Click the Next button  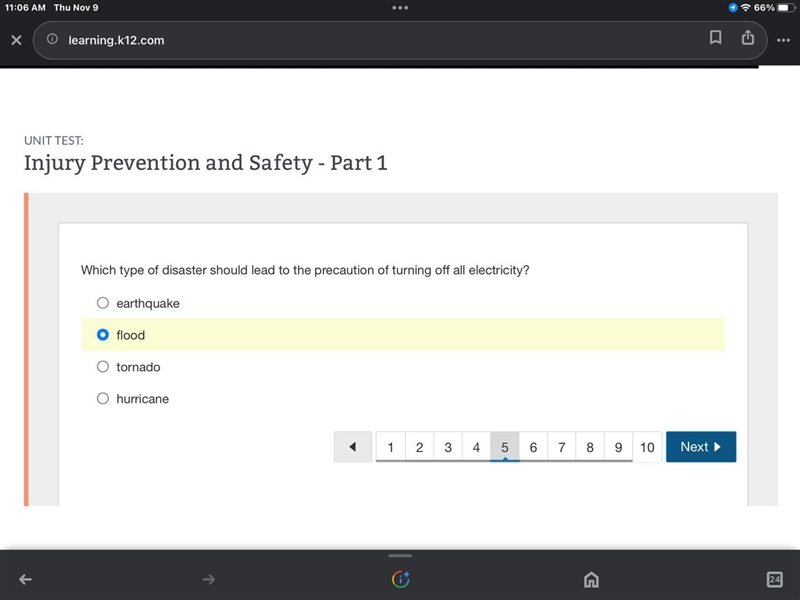click(x=701, y=447)
